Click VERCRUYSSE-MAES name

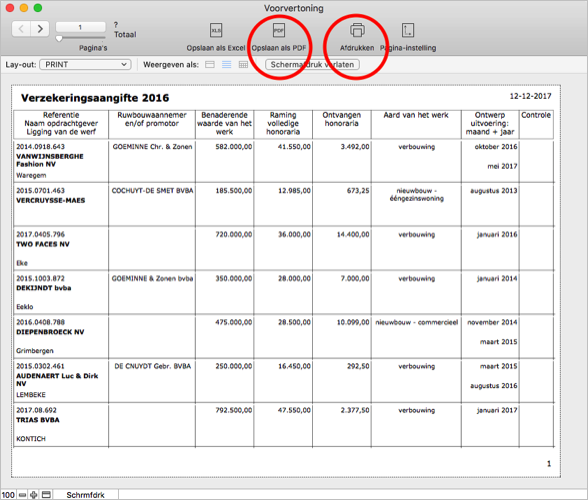pyautogui.click(x=51, y=200)
